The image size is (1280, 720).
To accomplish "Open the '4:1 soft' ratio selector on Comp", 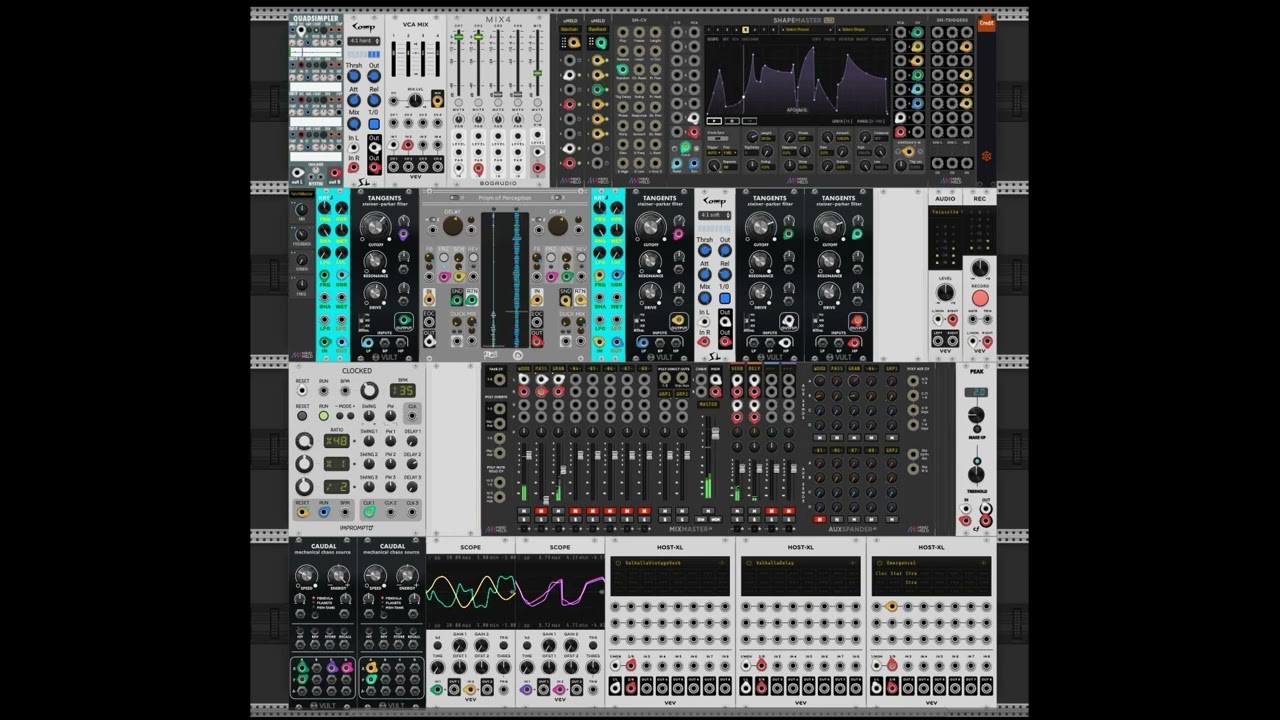I will click(714, 215).
